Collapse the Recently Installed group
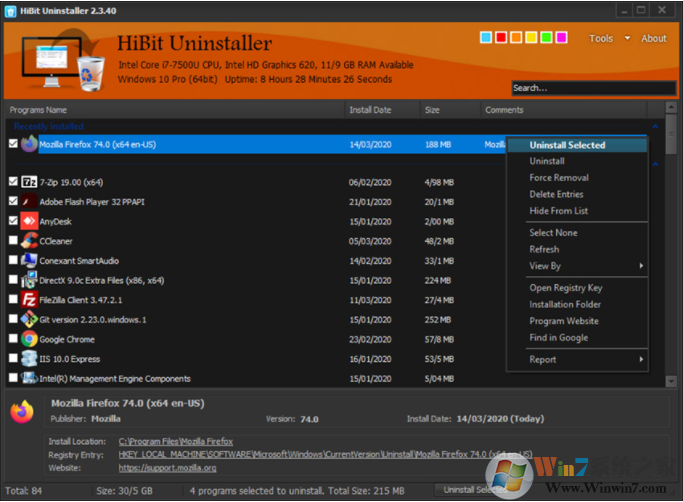Screen dimensions: 683x502 655,126
